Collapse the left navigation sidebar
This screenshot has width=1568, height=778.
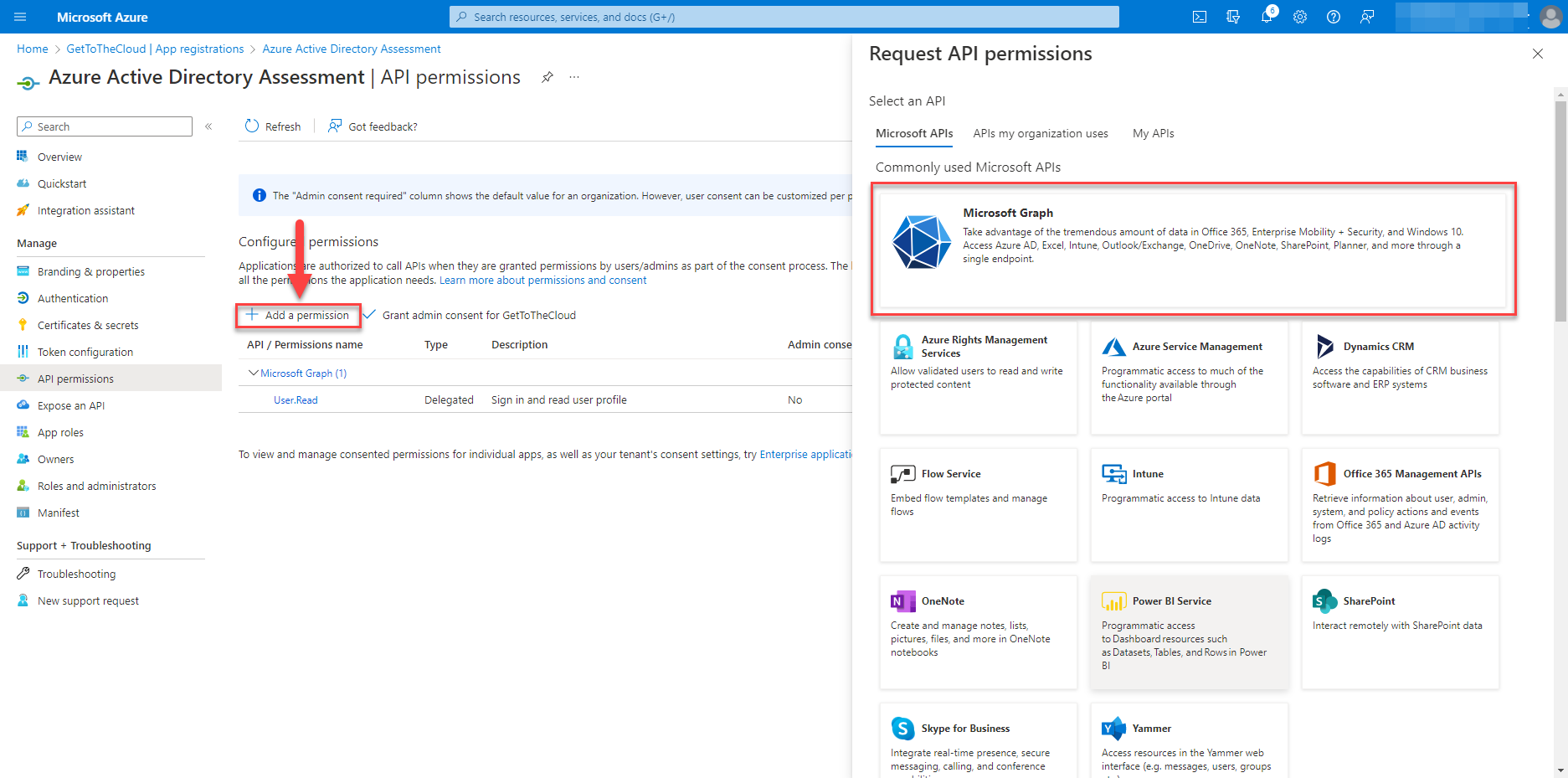pos(208,126)
